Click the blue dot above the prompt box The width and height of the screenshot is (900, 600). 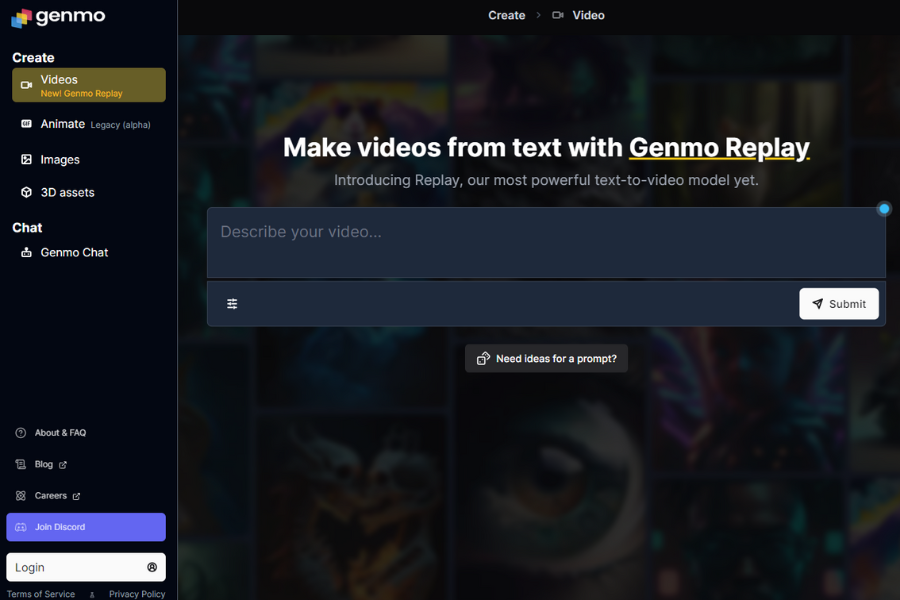pyautogui.click(x=883, y=208)
